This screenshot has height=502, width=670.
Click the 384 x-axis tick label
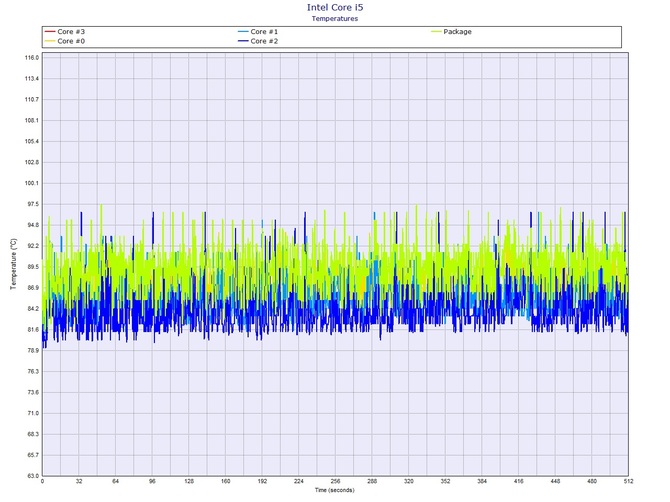[x=482, y=481]
